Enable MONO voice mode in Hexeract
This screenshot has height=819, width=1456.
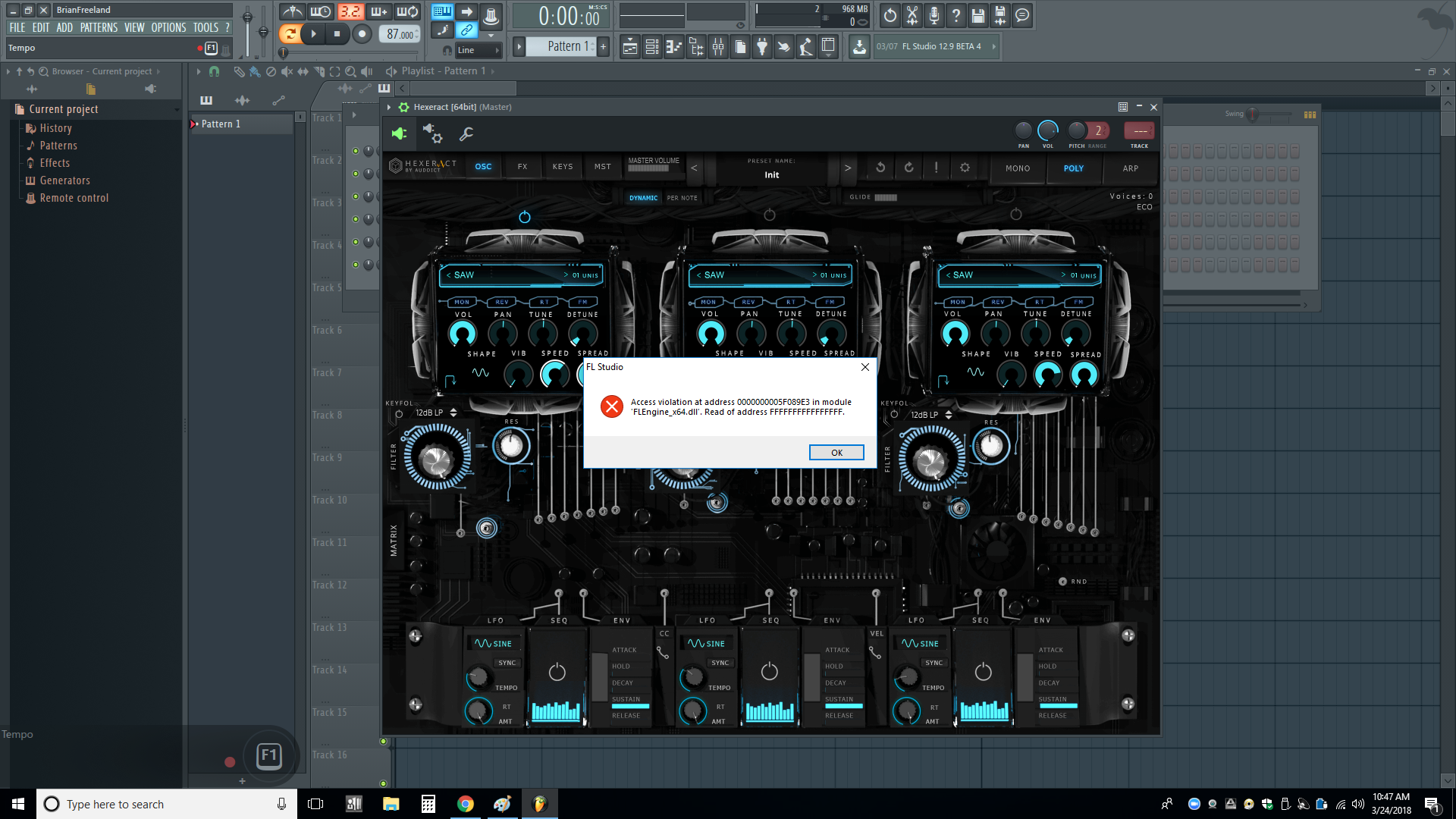point(1018,168)
